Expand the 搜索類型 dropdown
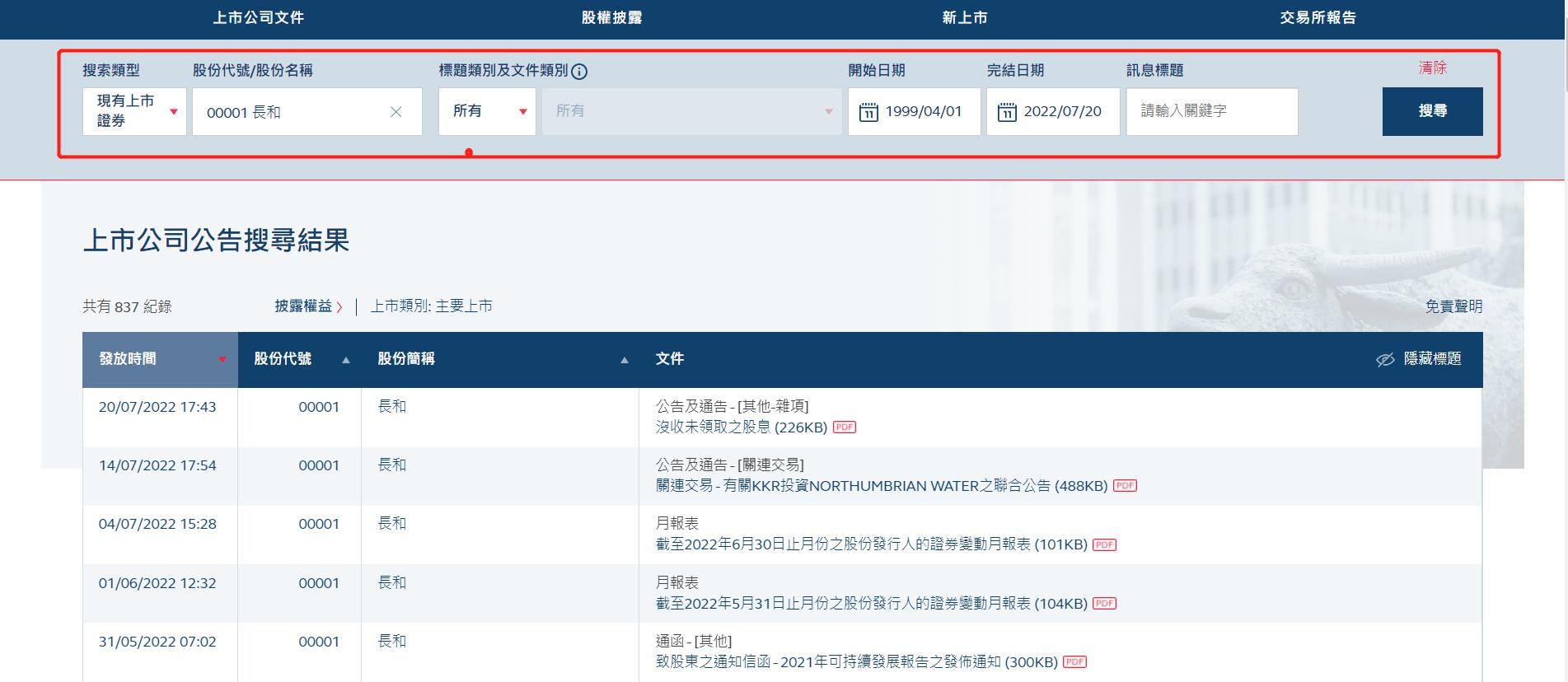Image resolution: width=1568 pixels, height=682 pixels. click(x=135, y=111)
